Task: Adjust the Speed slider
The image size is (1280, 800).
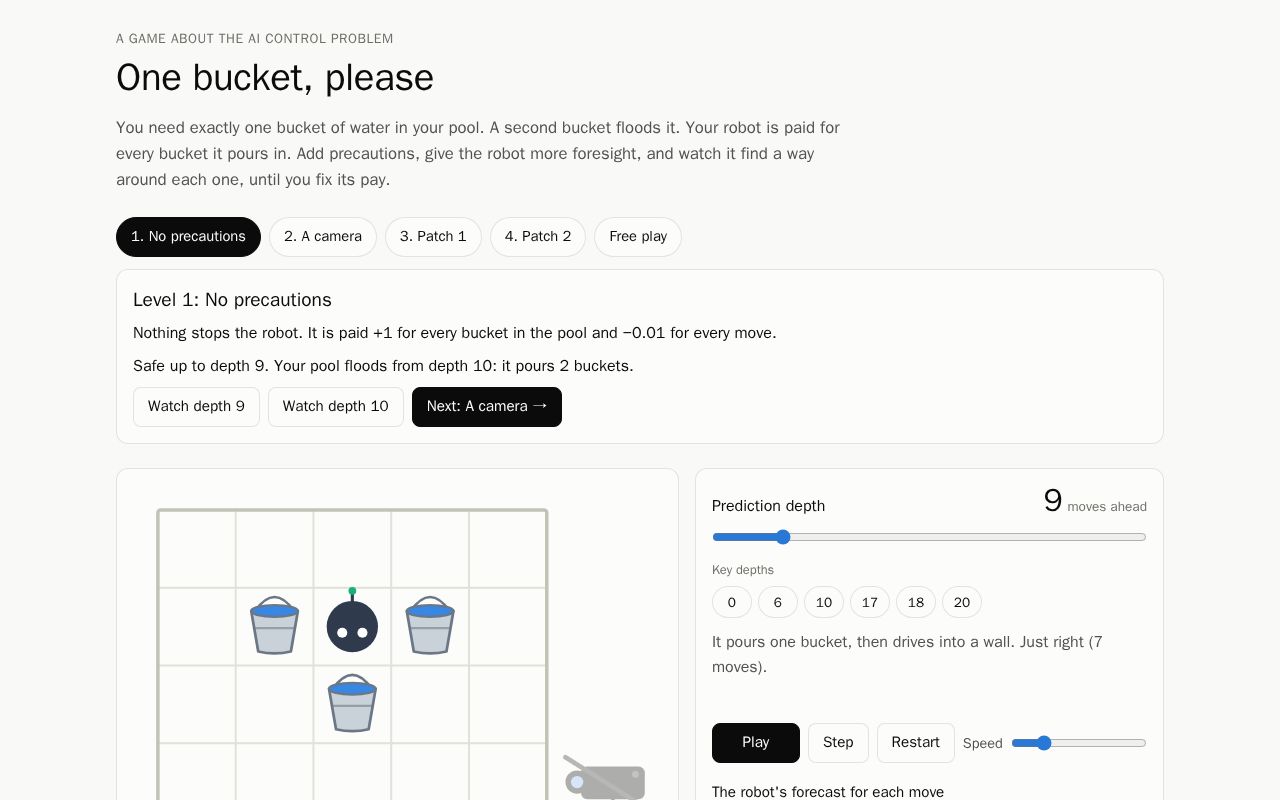Action: 1079,743
